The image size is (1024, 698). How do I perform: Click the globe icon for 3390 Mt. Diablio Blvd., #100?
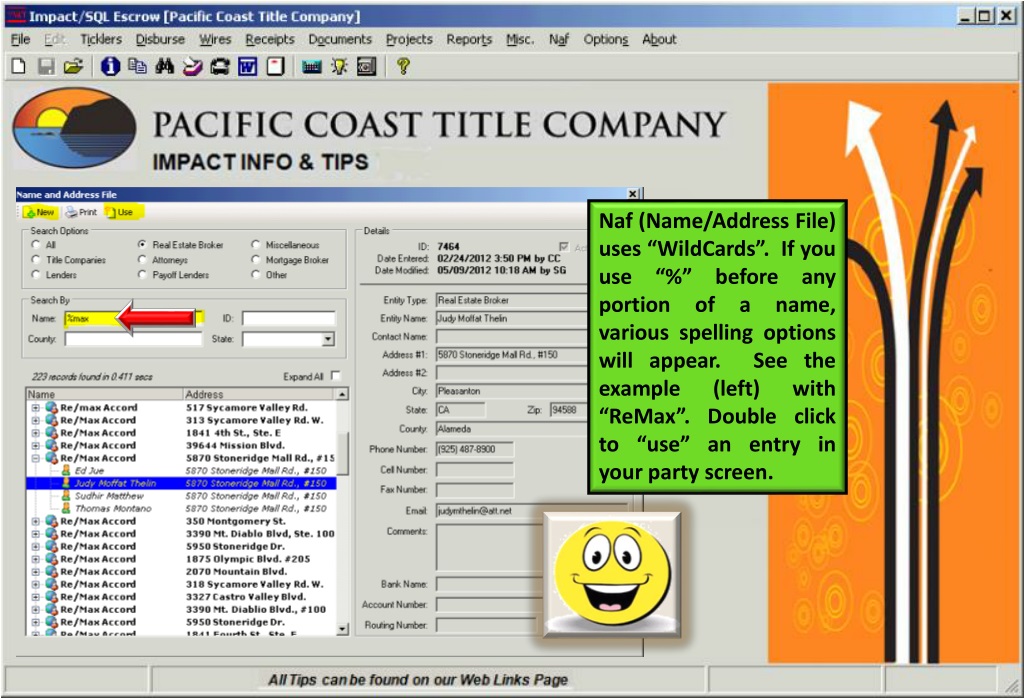[x=51, y=609]
